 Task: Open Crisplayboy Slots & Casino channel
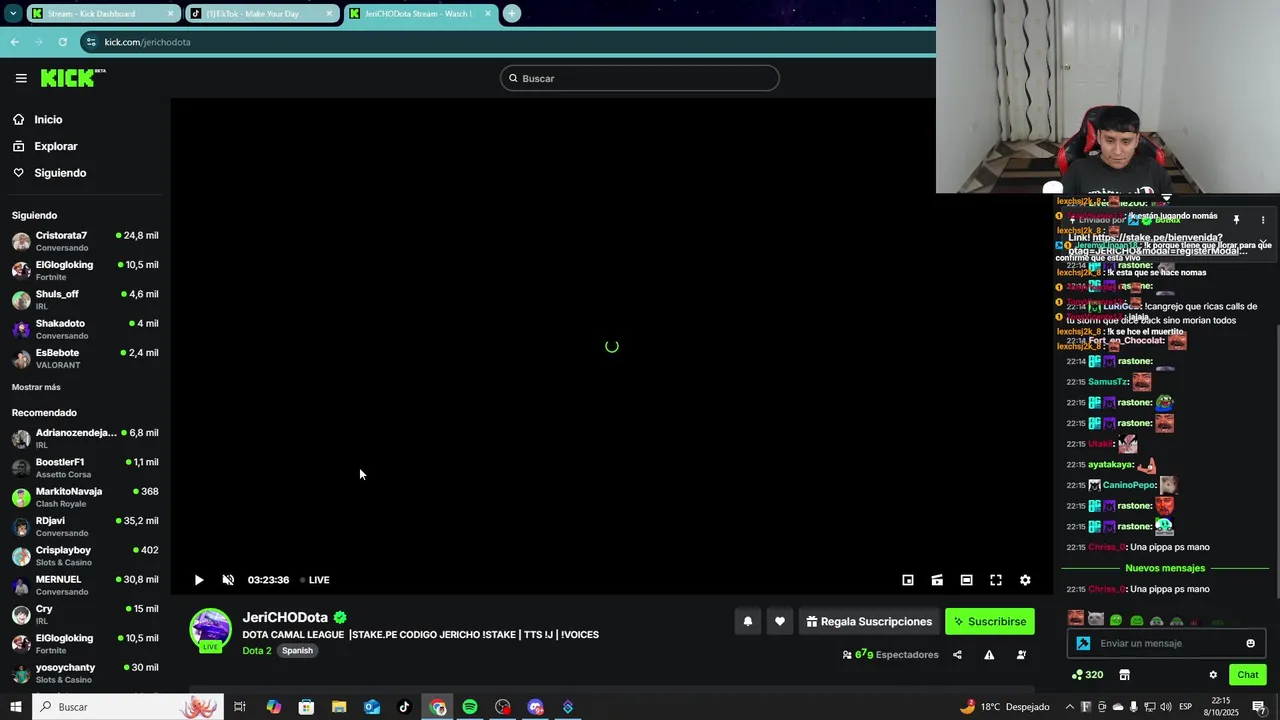click(85, 556)
